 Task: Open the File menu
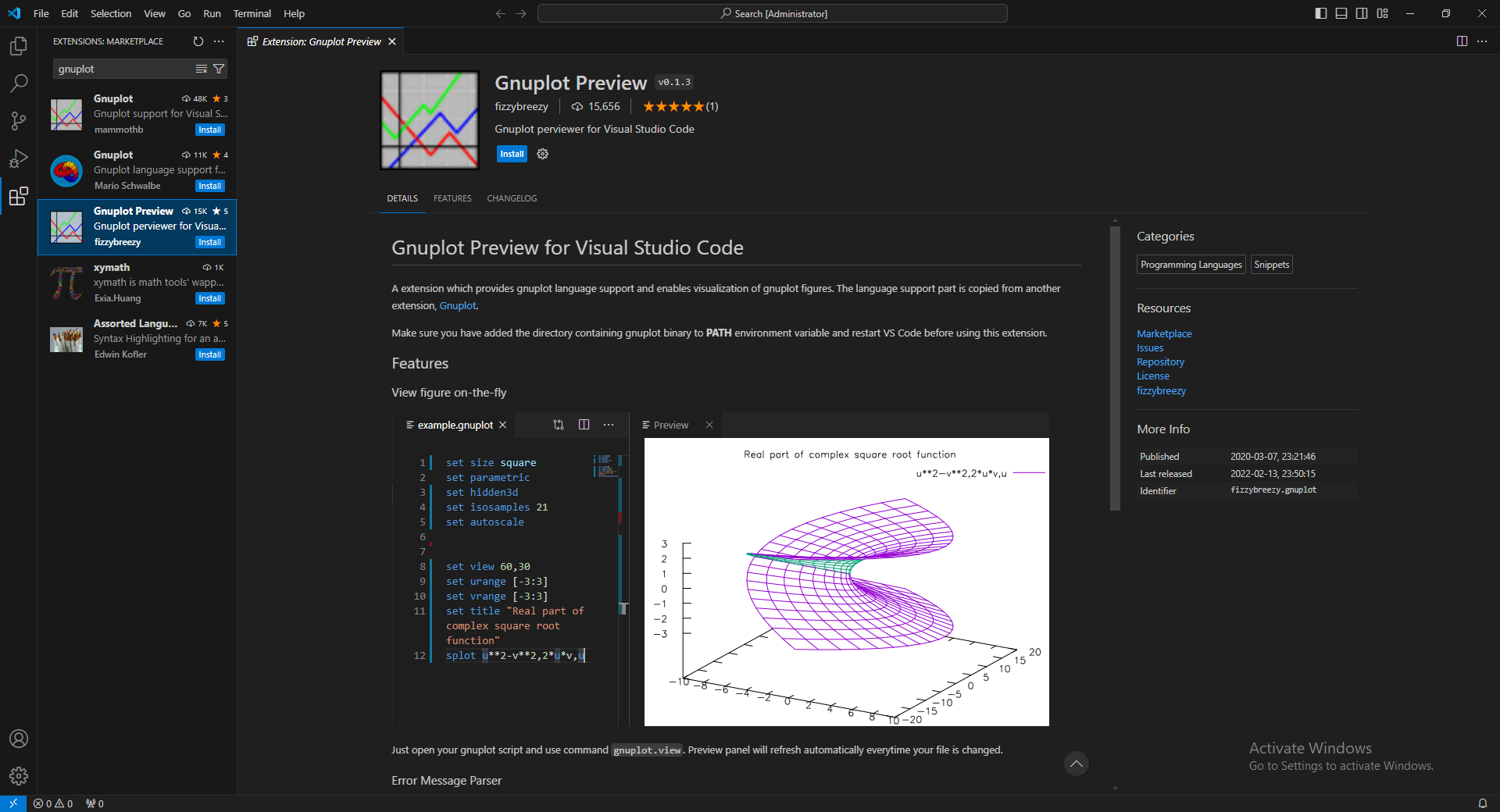click(x=41, y=13)
